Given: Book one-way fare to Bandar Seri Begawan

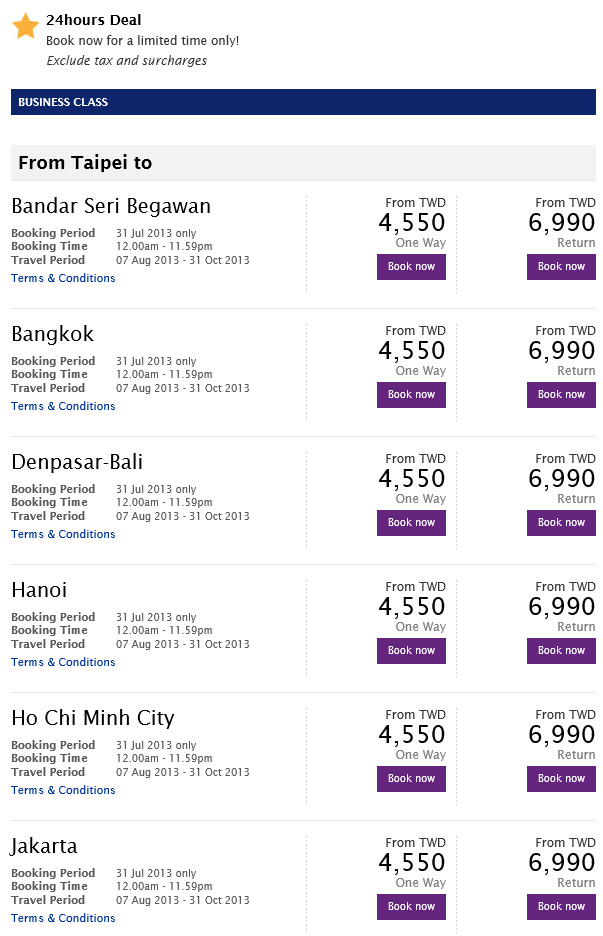Looking at the screenshot, I should (x=411, y=267).
